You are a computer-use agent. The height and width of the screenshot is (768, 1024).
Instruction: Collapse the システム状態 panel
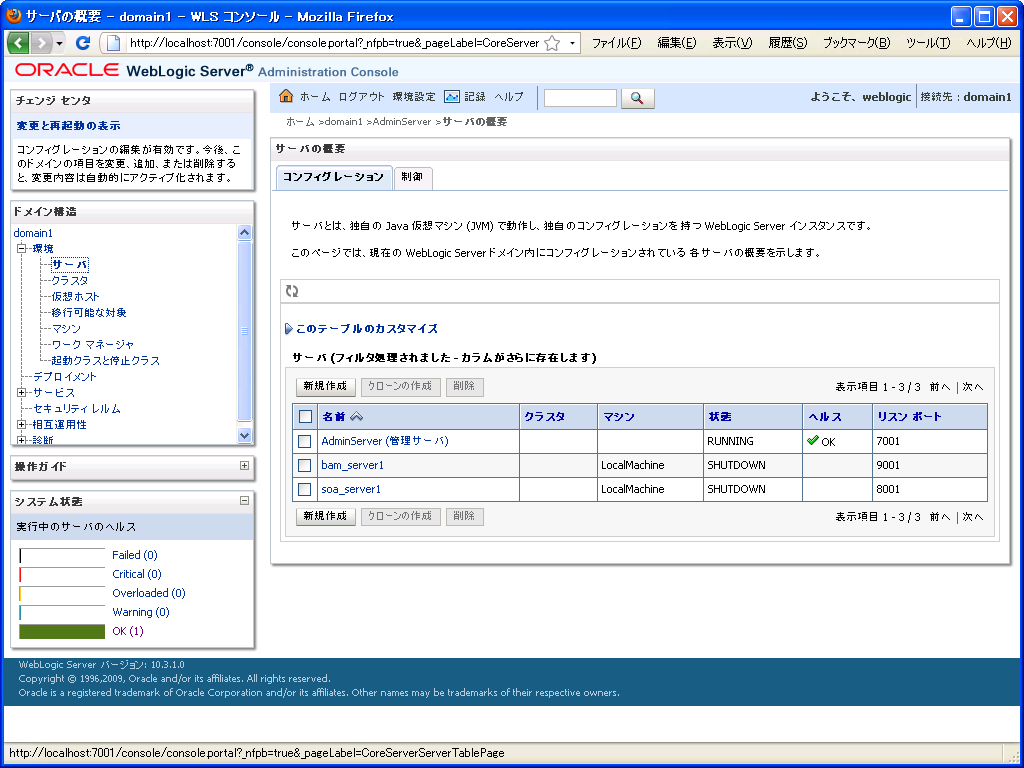[246, 498]
